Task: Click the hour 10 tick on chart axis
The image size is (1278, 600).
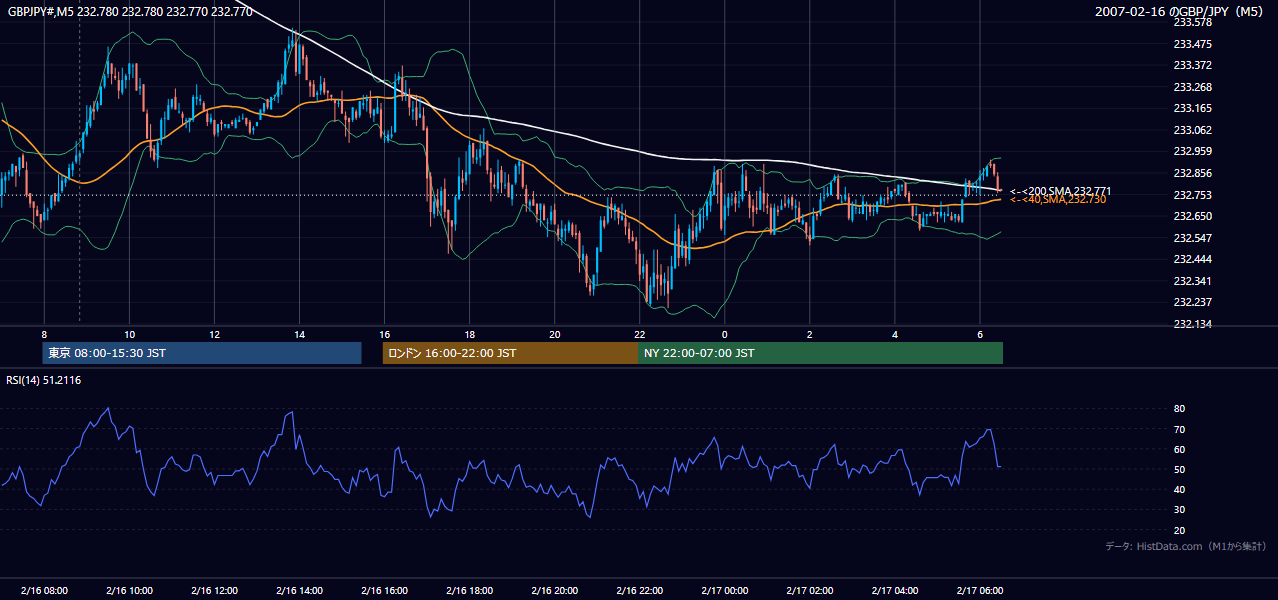Action: pyautogui.click(x=129, y=334)
